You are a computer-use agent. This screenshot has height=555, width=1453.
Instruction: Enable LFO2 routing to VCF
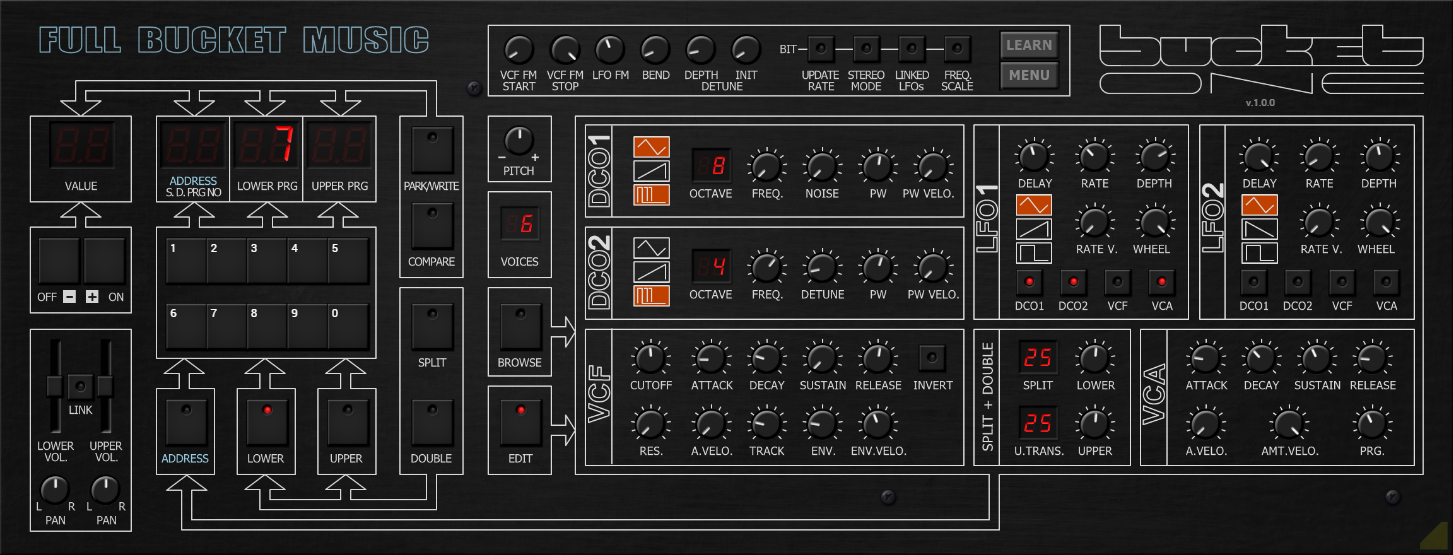1342,281
